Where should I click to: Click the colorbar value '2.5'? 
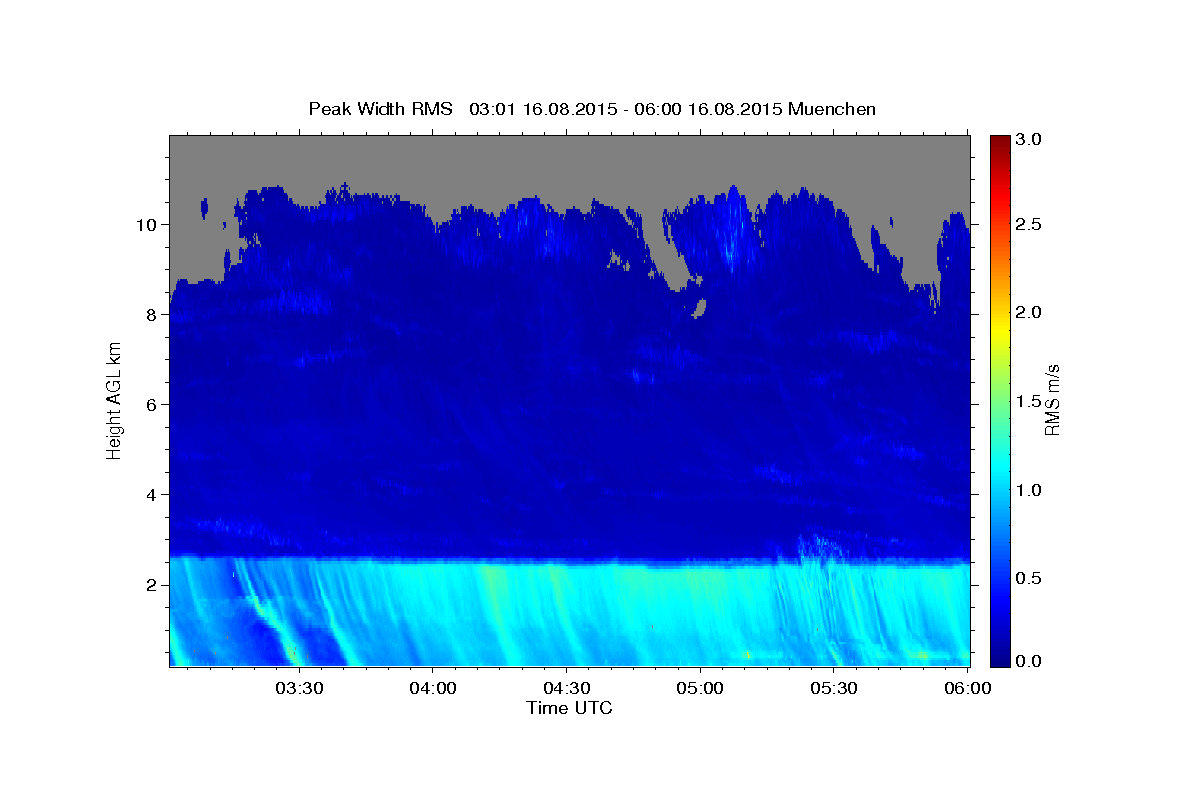click(x=1030, y=225)
